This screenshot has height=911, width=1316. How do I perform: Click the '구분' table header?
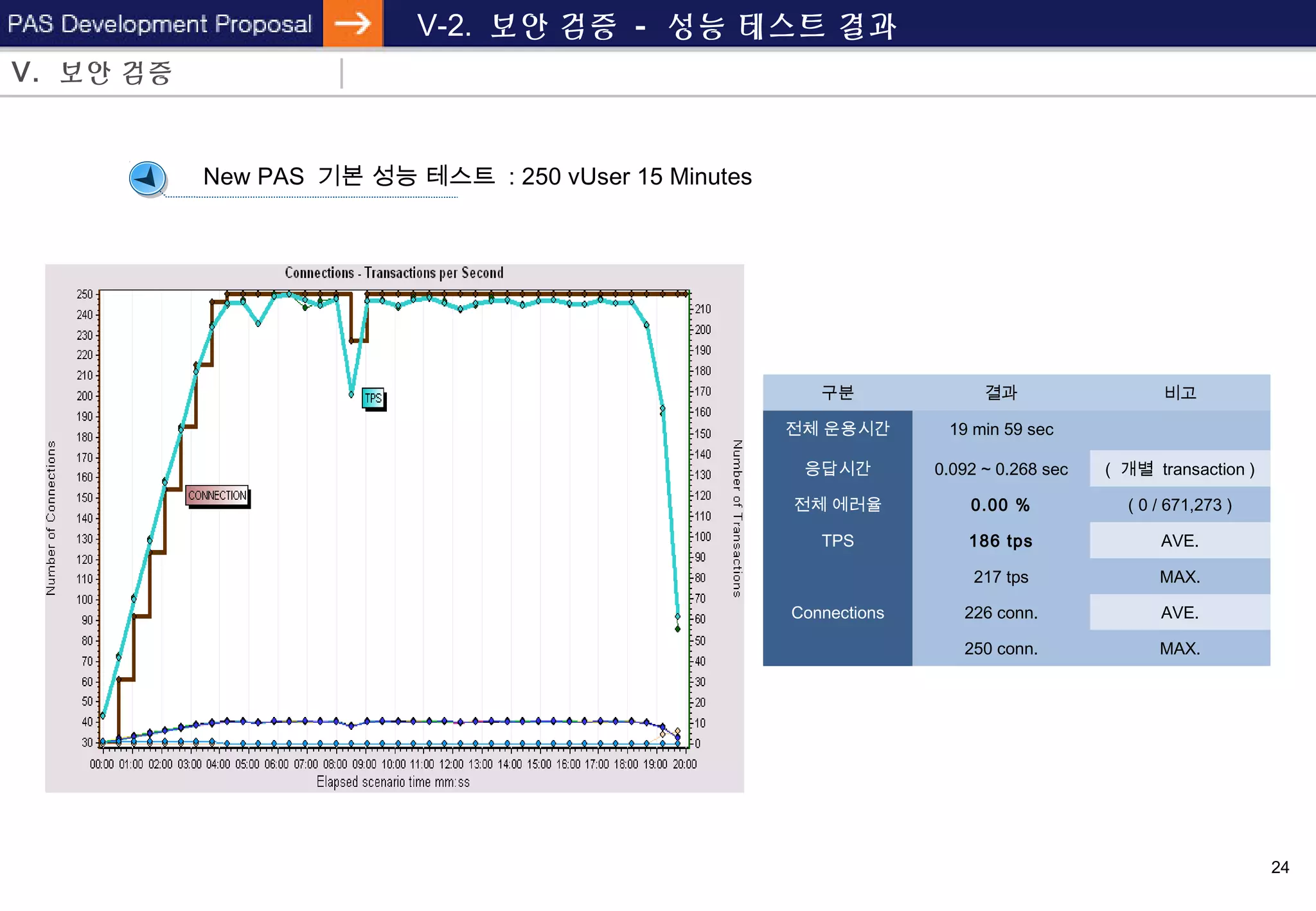click(837, 393)
